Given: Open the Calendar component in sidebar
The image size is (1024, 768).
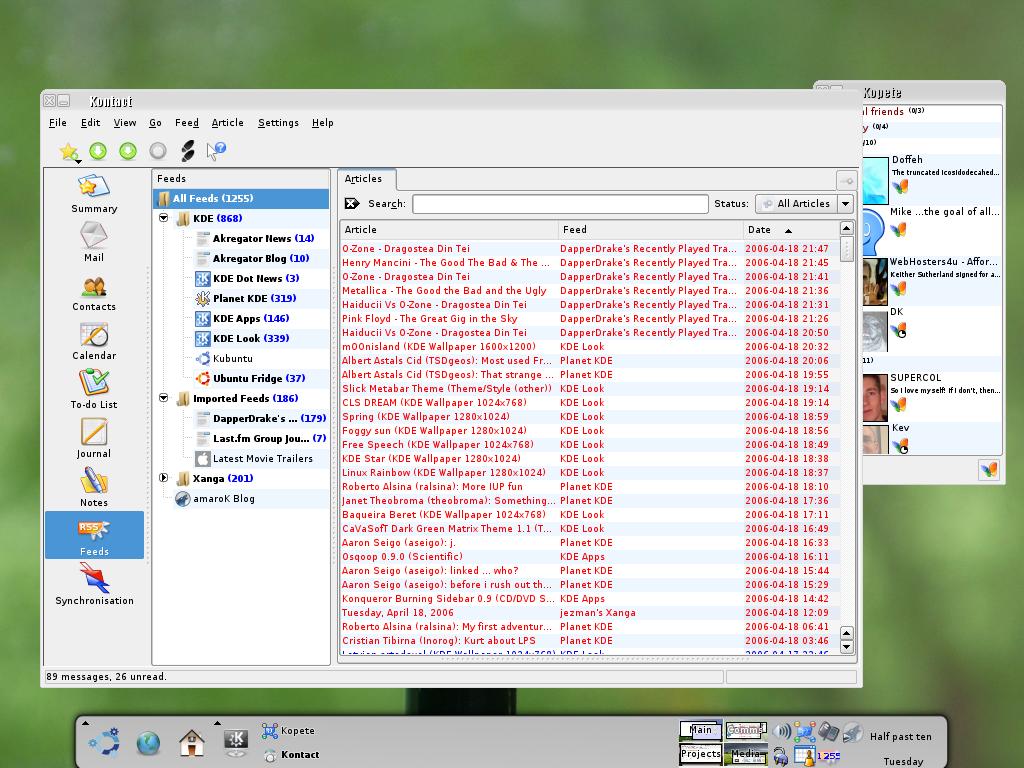Looking at the screenshot, I should [x=94, y=340].
